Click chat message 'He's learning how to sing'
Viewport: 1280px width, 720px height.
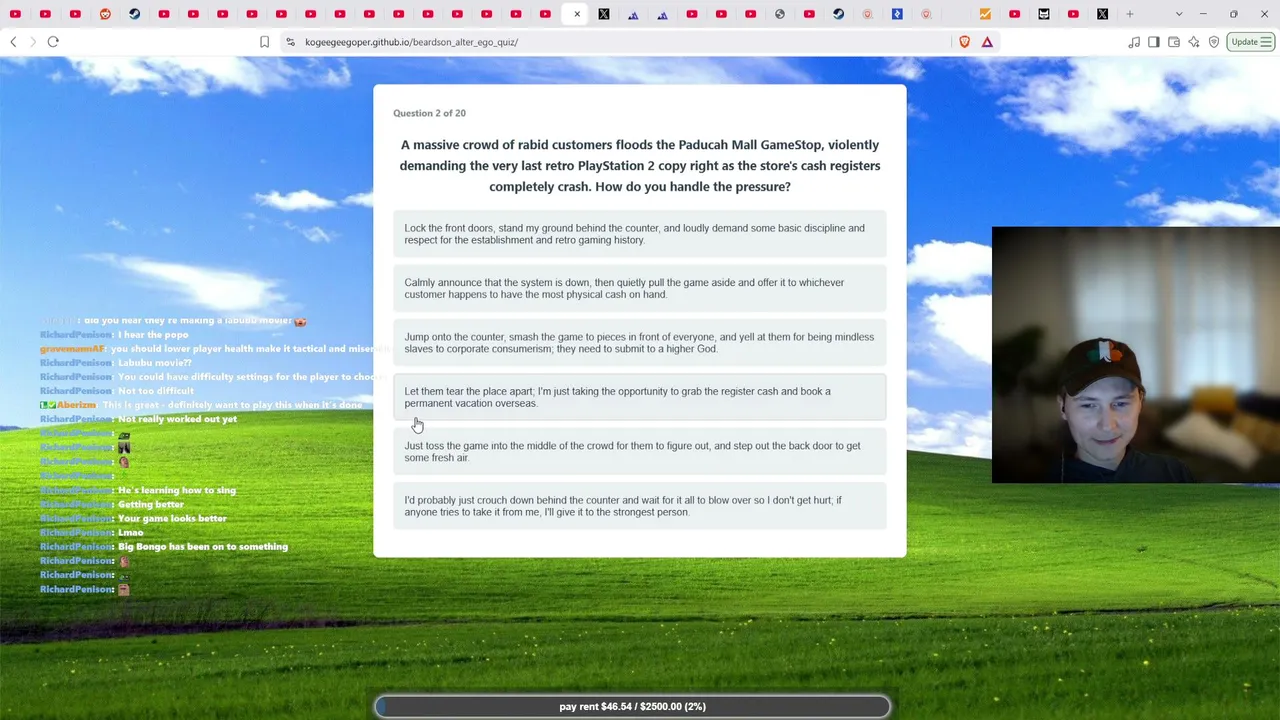[177, 491]
